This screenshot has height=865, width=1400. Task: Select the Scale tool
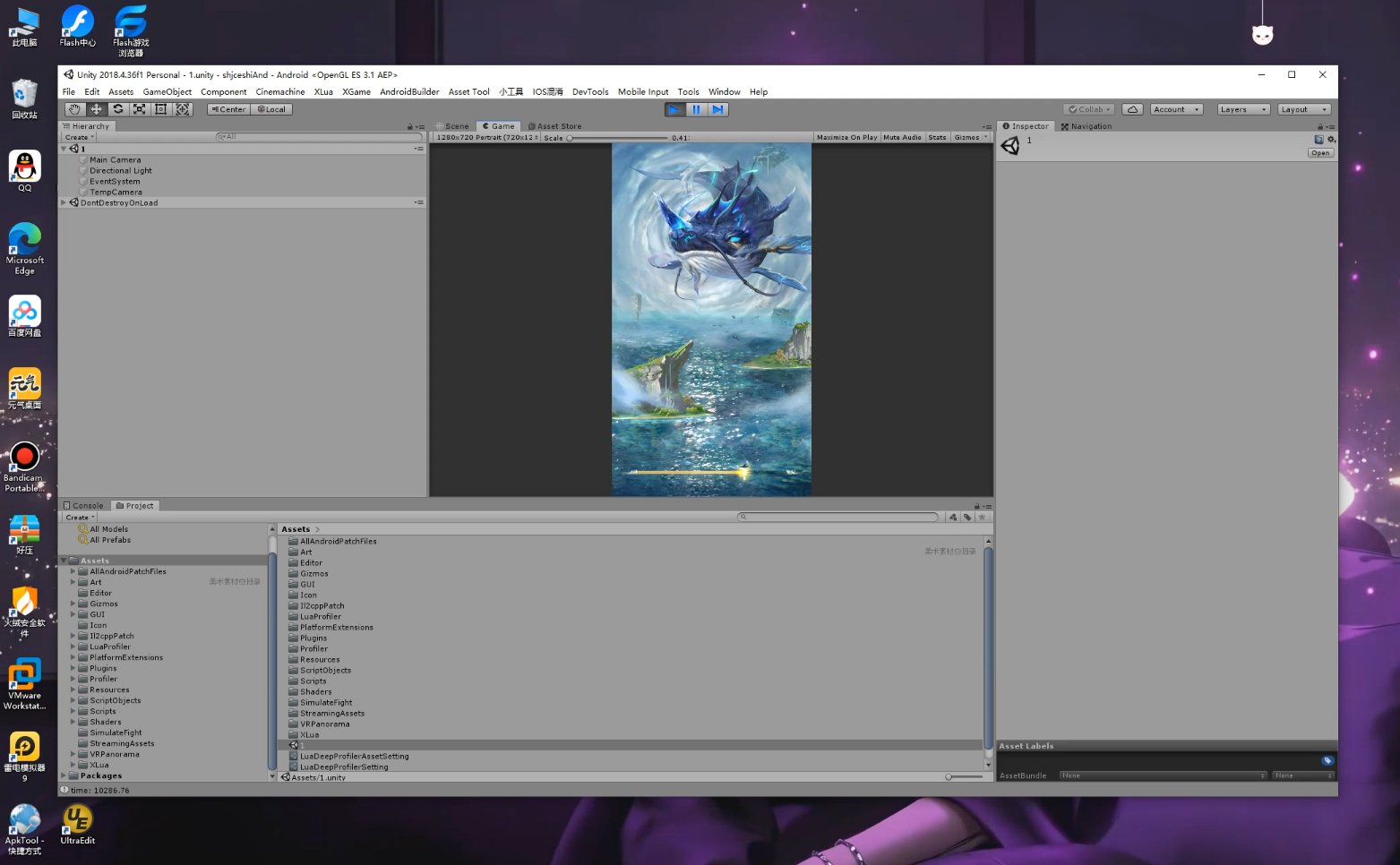point(140,109)
